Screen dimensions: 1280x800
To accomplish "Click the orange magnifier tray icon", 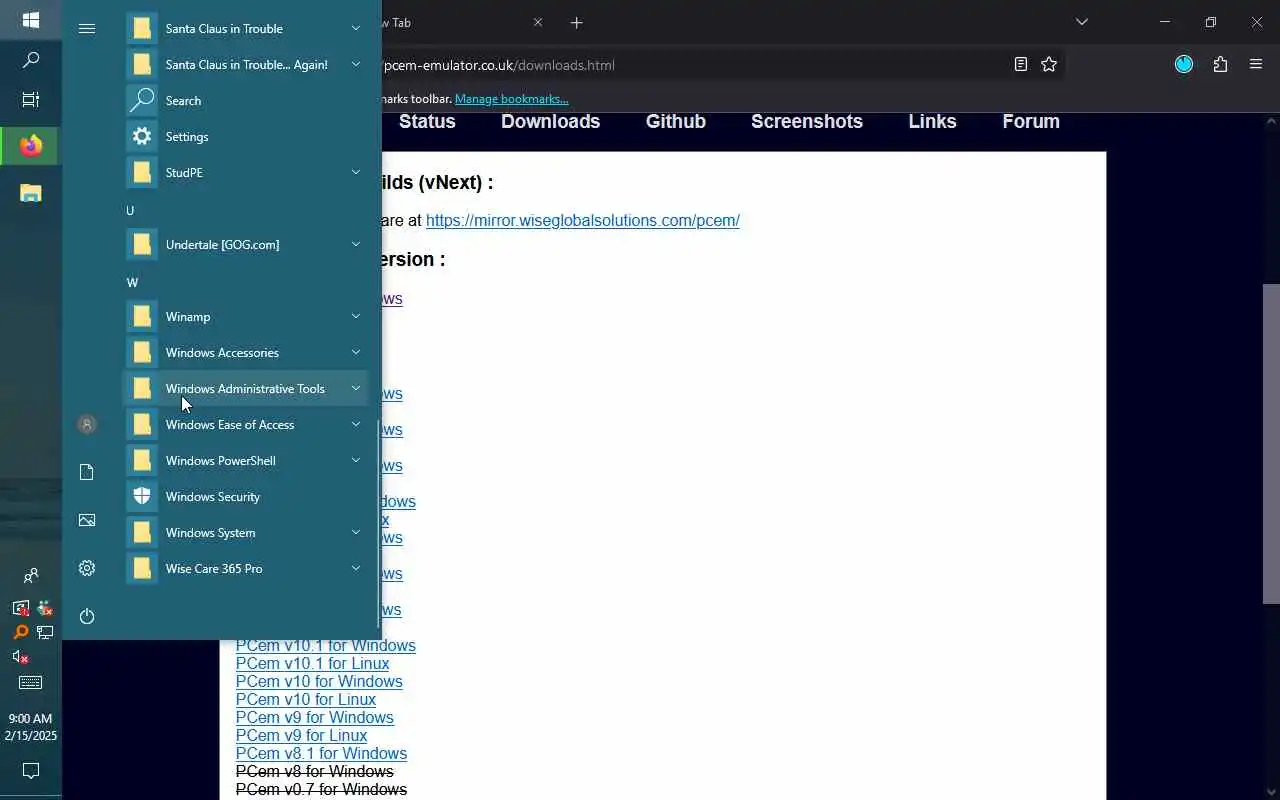I will 20,632.
